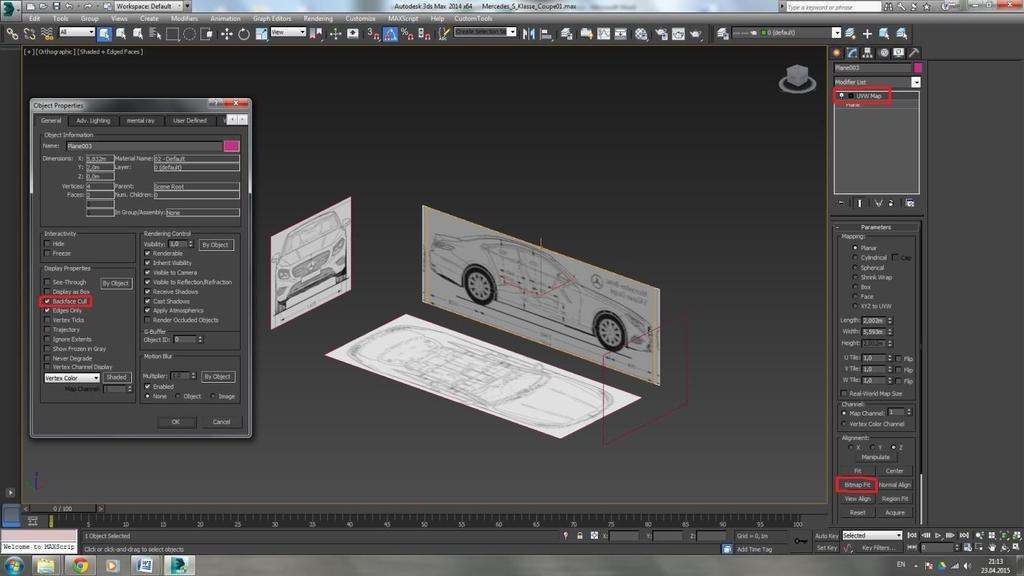This screenshot has height=576, width=1024.
Task: Click the pink object color swatch in dialog
Action: [231, 146]
